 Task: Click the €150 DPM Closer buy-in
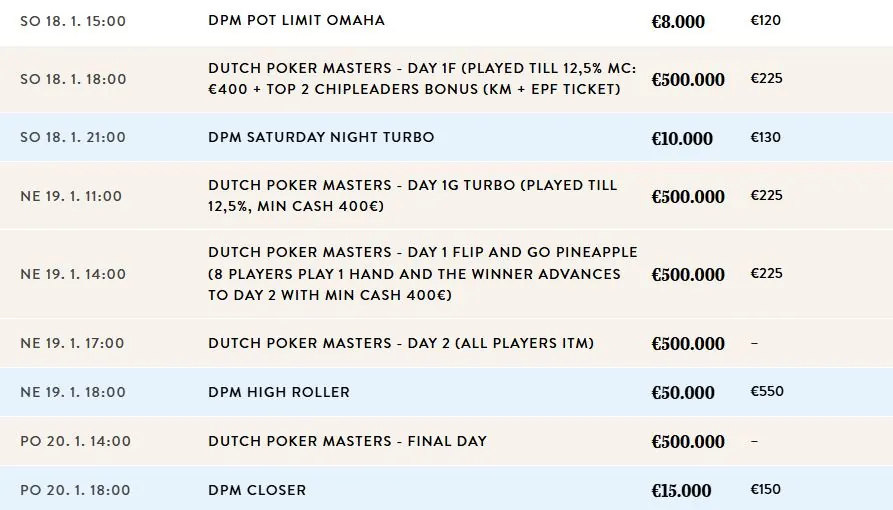765,489
